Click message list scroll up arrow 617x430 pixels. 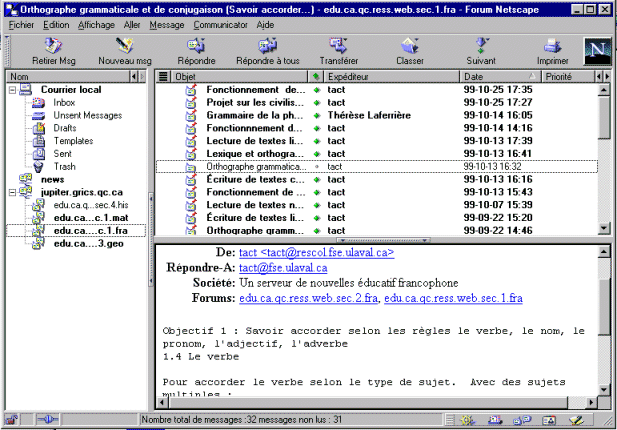pyautogui.click(x=604, y=90)
